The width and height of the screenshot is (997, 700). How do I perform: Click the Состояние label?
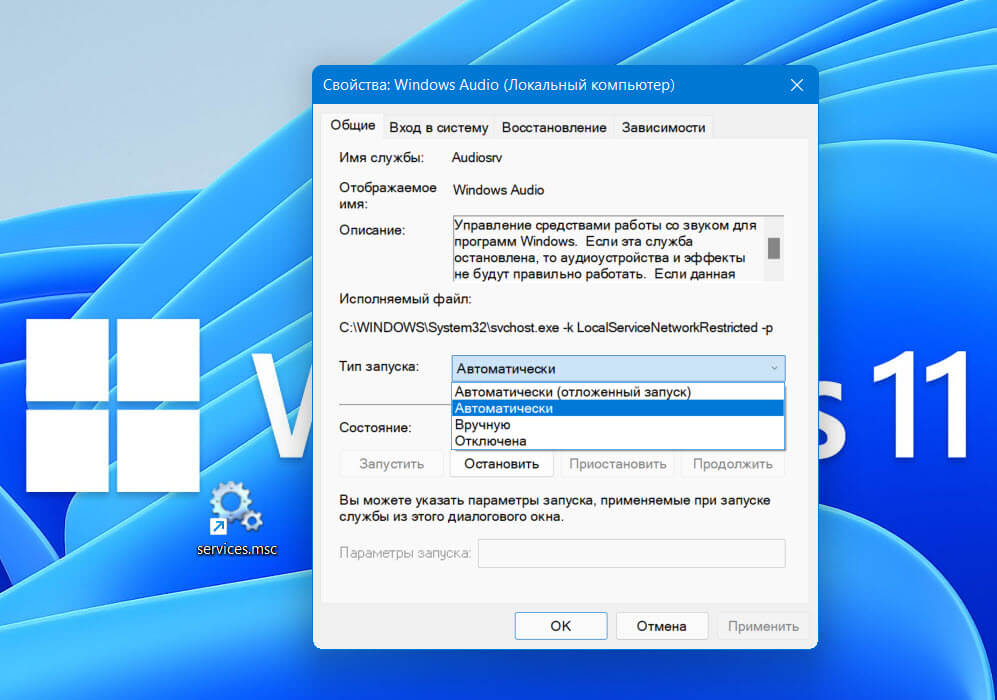tap(375, 428)
